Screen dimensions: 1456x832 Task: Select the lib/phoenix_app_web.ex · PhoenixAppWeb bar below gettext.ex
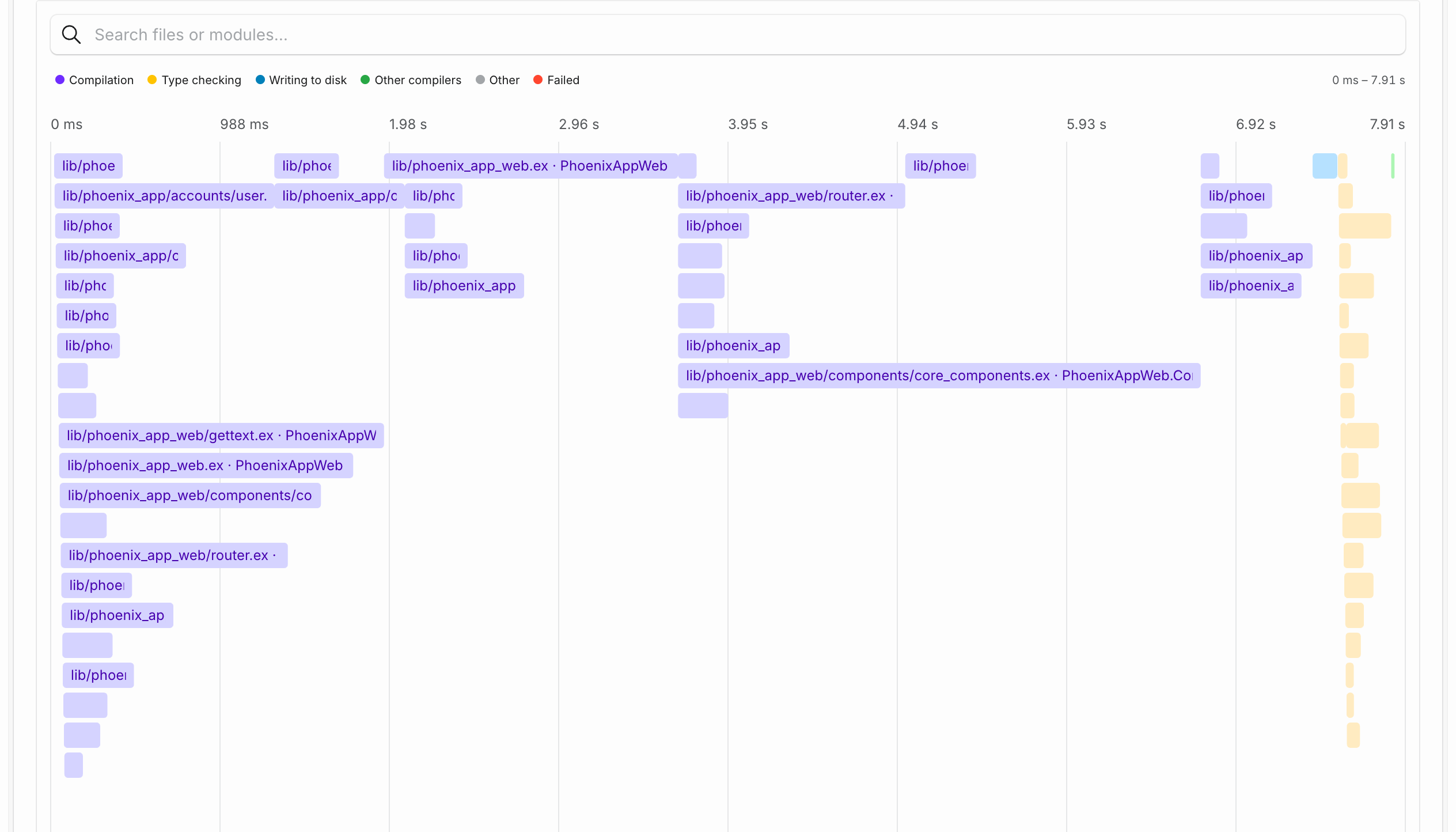(206, 466)
